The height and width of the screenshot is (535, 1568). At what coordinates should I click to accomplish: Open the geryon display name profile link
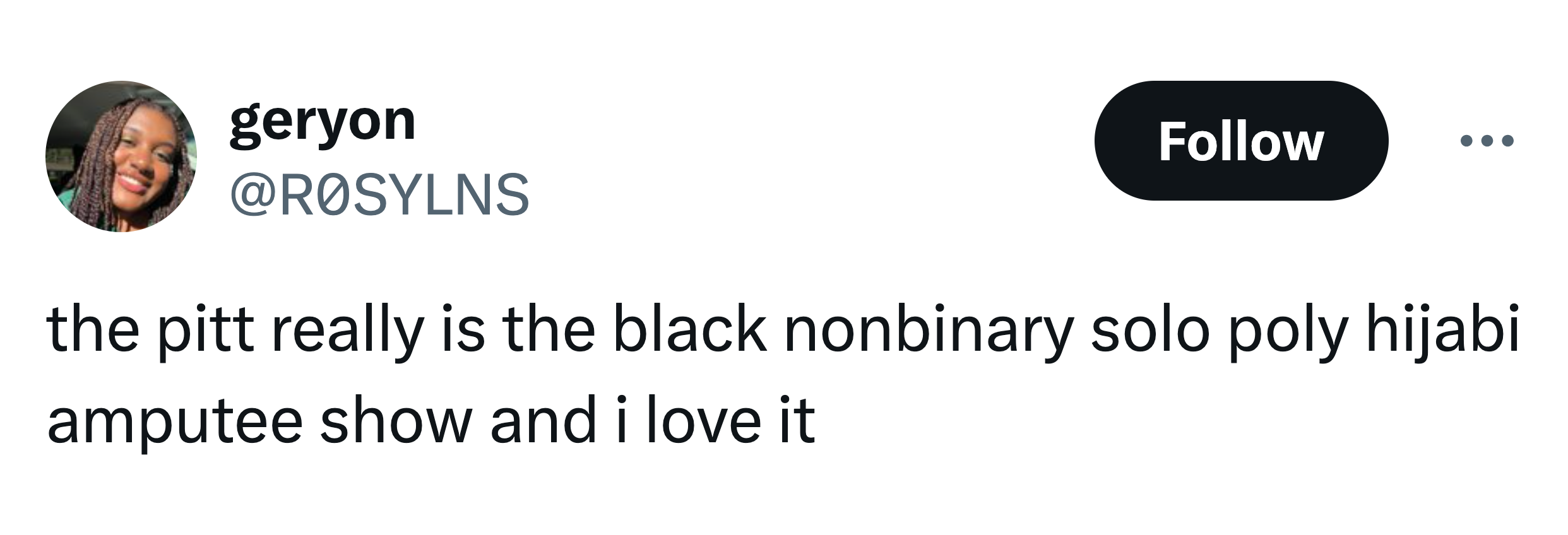point(323,122)
